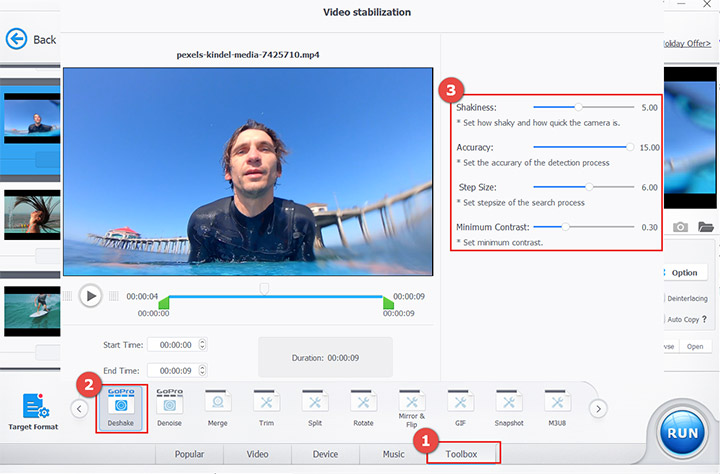Open the Split tool
This screenshot has width=720, height=474.
click(x=315, y=408)
